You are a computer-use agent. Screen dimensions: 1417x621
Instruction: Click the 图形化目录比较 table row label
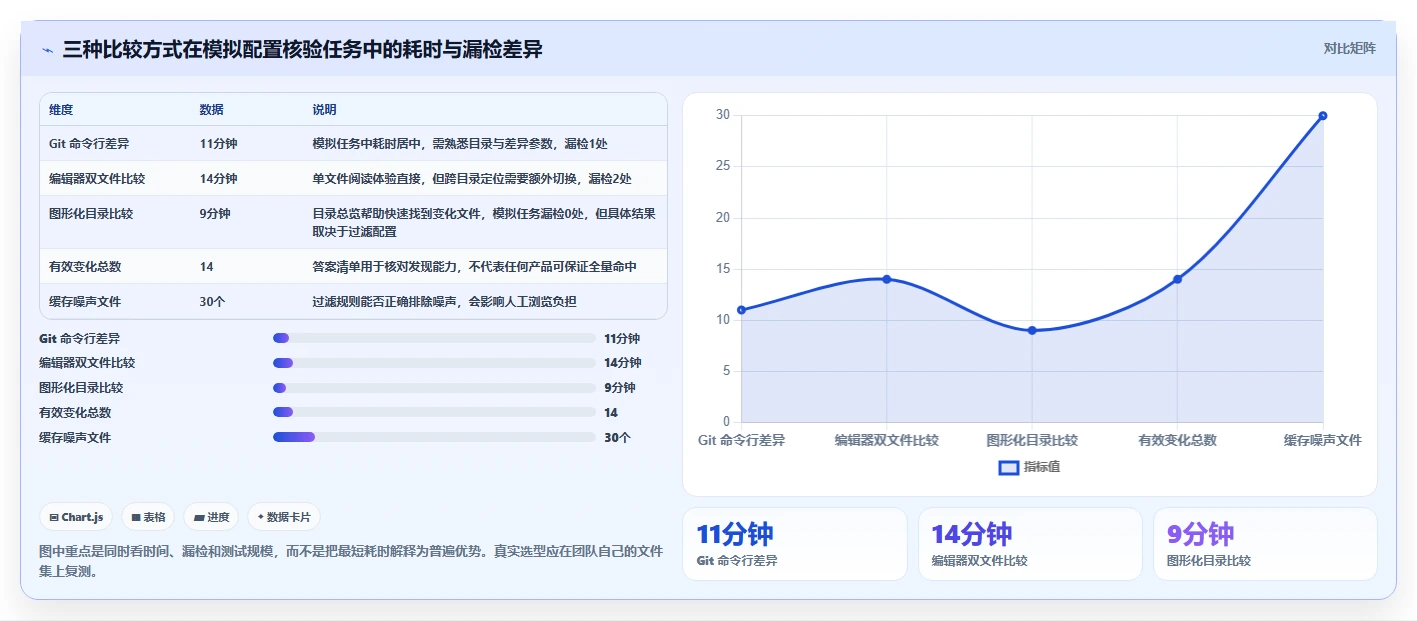[91, 214]
